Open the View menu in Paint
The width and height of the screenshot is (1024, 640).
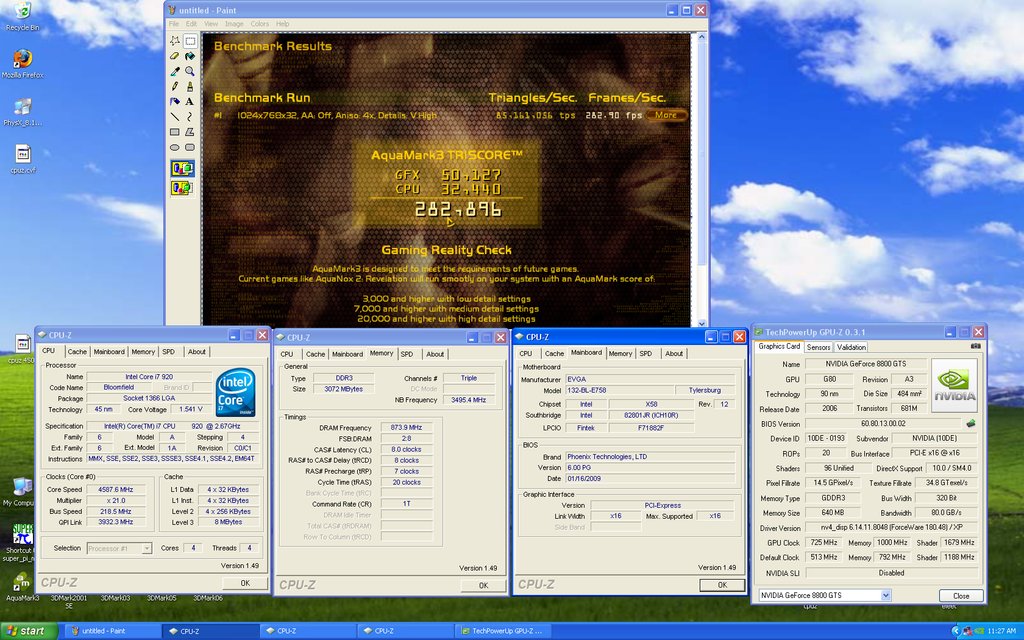[x=211, y=24]
